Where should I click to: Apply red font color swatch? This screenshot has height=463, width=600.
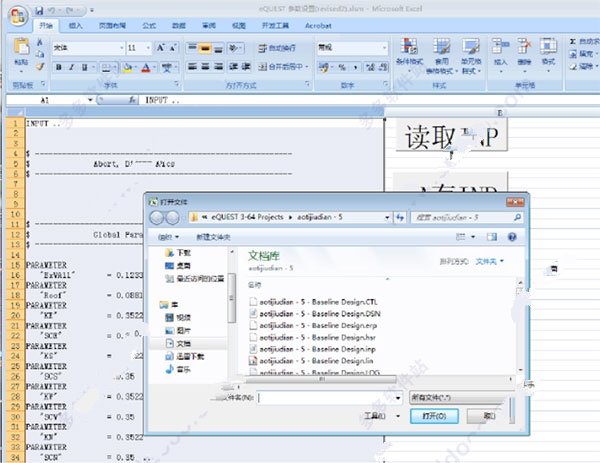coord(146,68)
